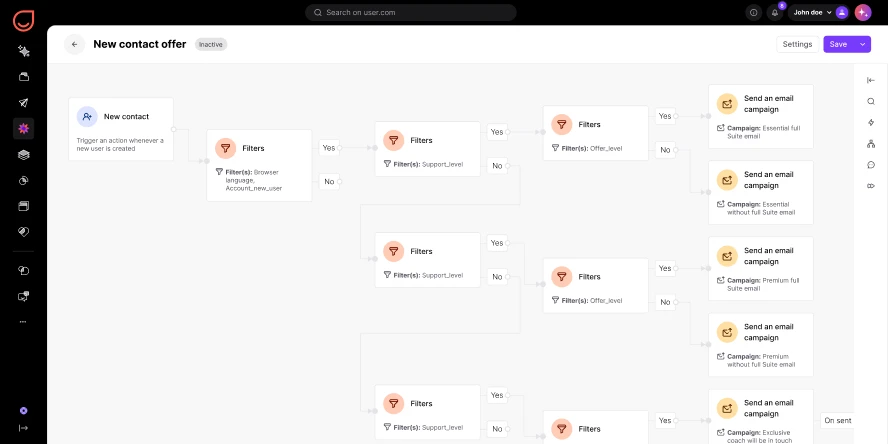Click Yes label leading to Essential full Suite
This screenshot has width=888, height=444.
click(x=665, y=116)
